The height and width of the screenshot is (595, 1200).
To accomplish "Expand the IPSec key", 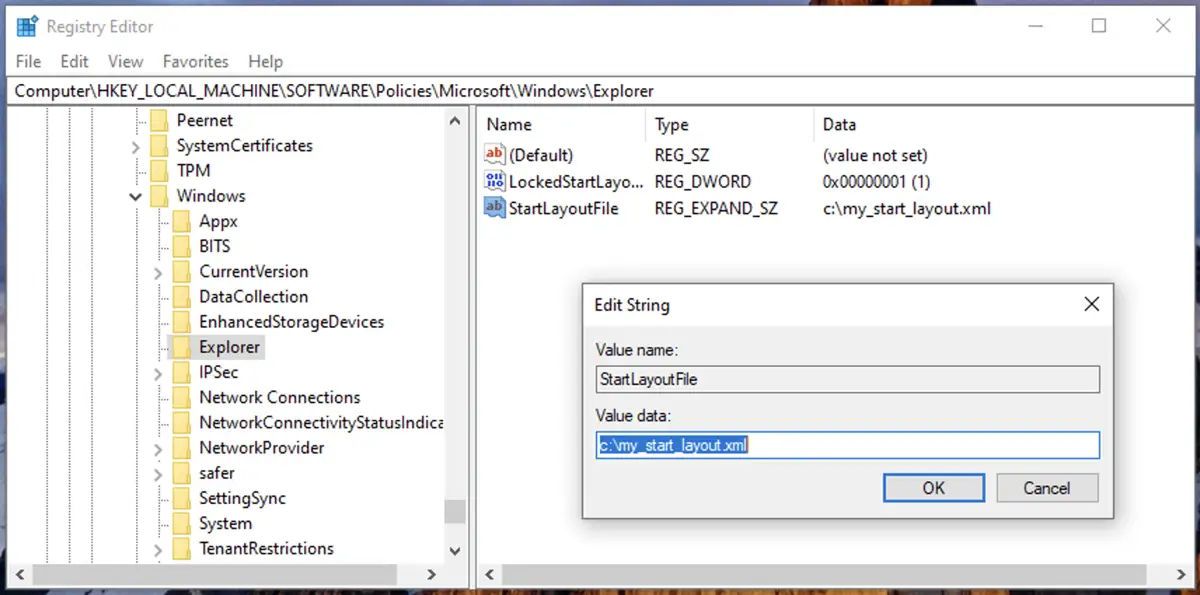I will (x=159, y=373).
